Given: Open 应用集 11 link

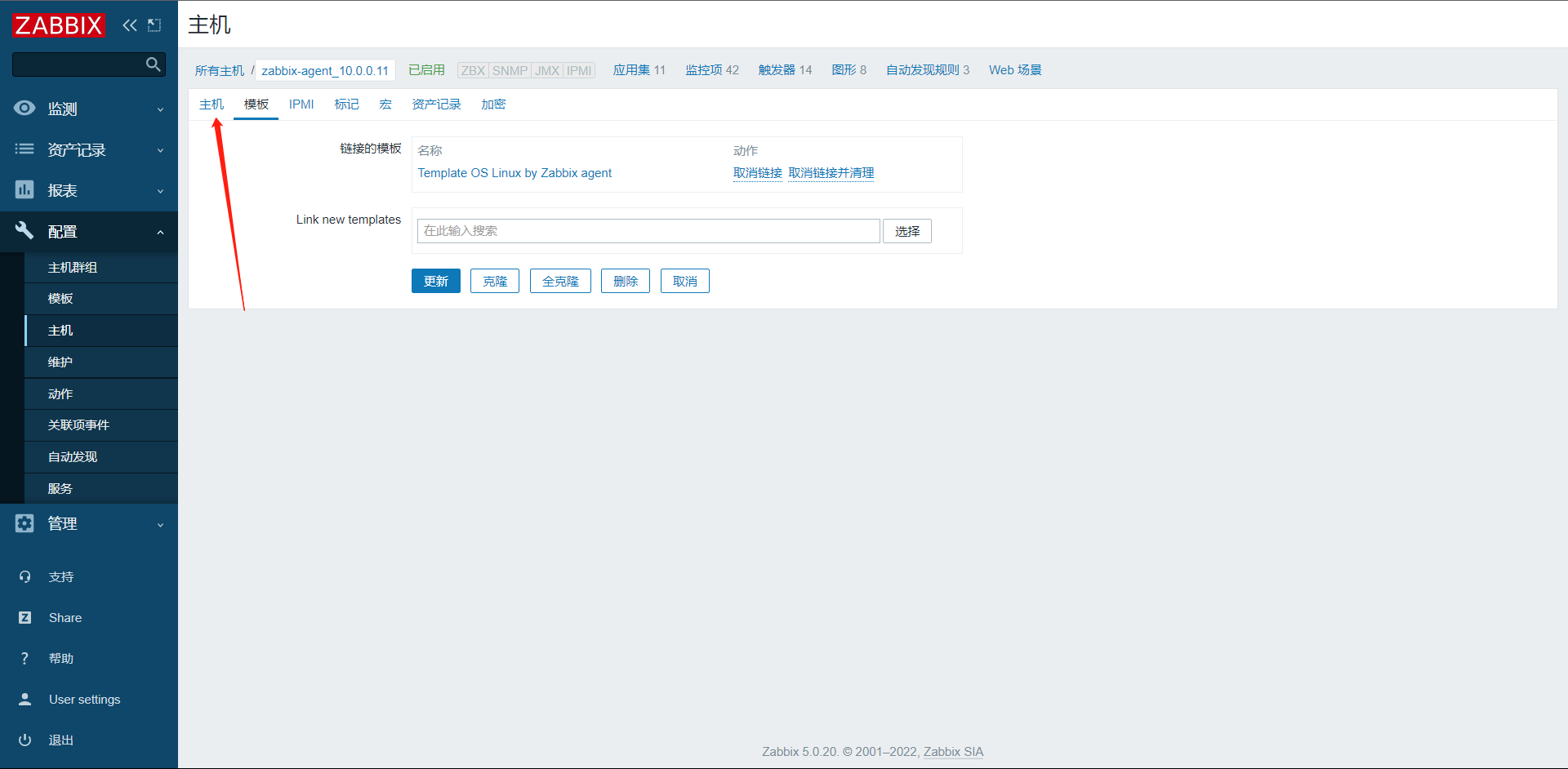Looking at the screenshot, I should (x=639, y=70).
